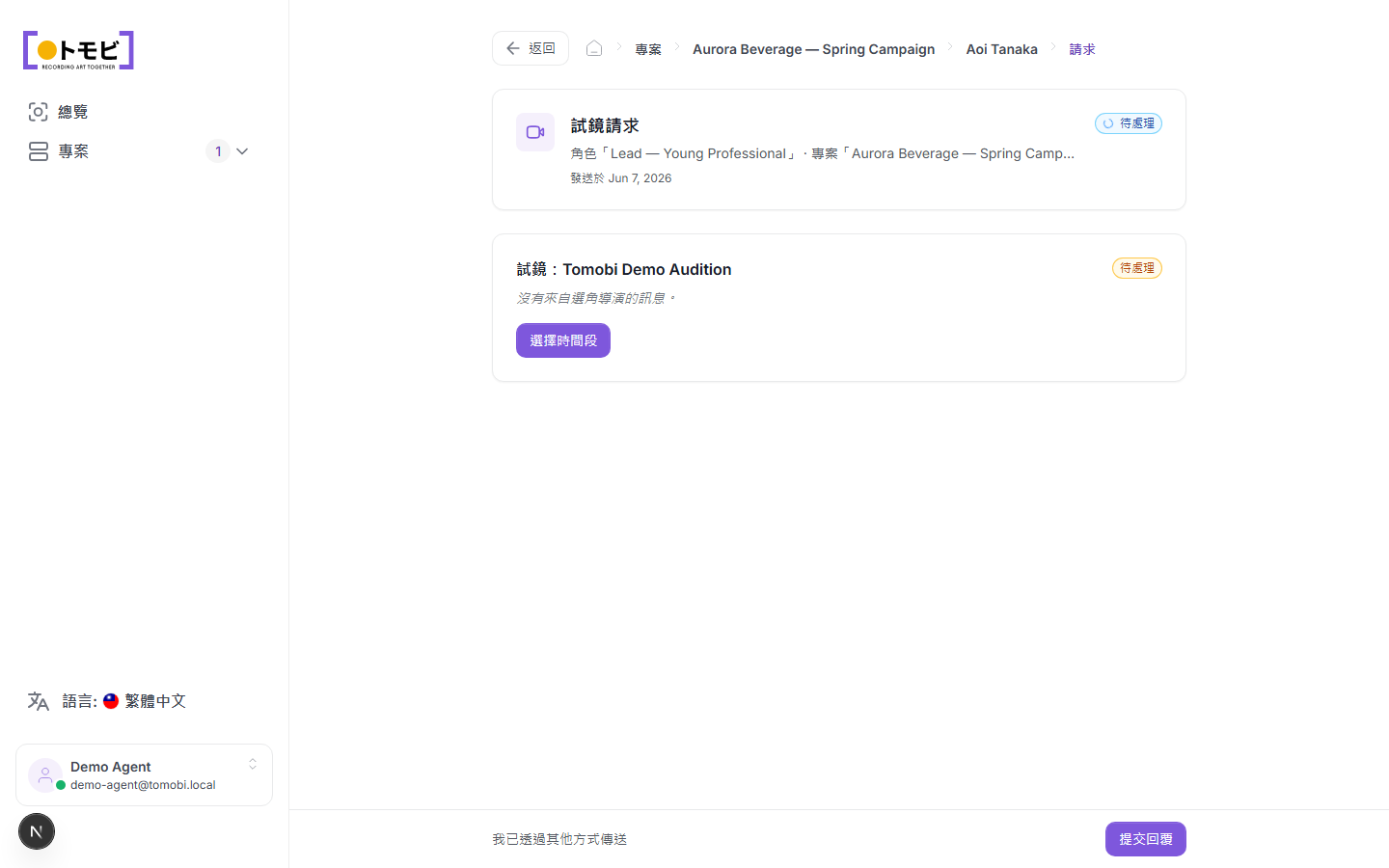Click the 我已透過其他方式傳送 option
The height and width of the screenshot is (868, 1389).
(x=559, y=839)
